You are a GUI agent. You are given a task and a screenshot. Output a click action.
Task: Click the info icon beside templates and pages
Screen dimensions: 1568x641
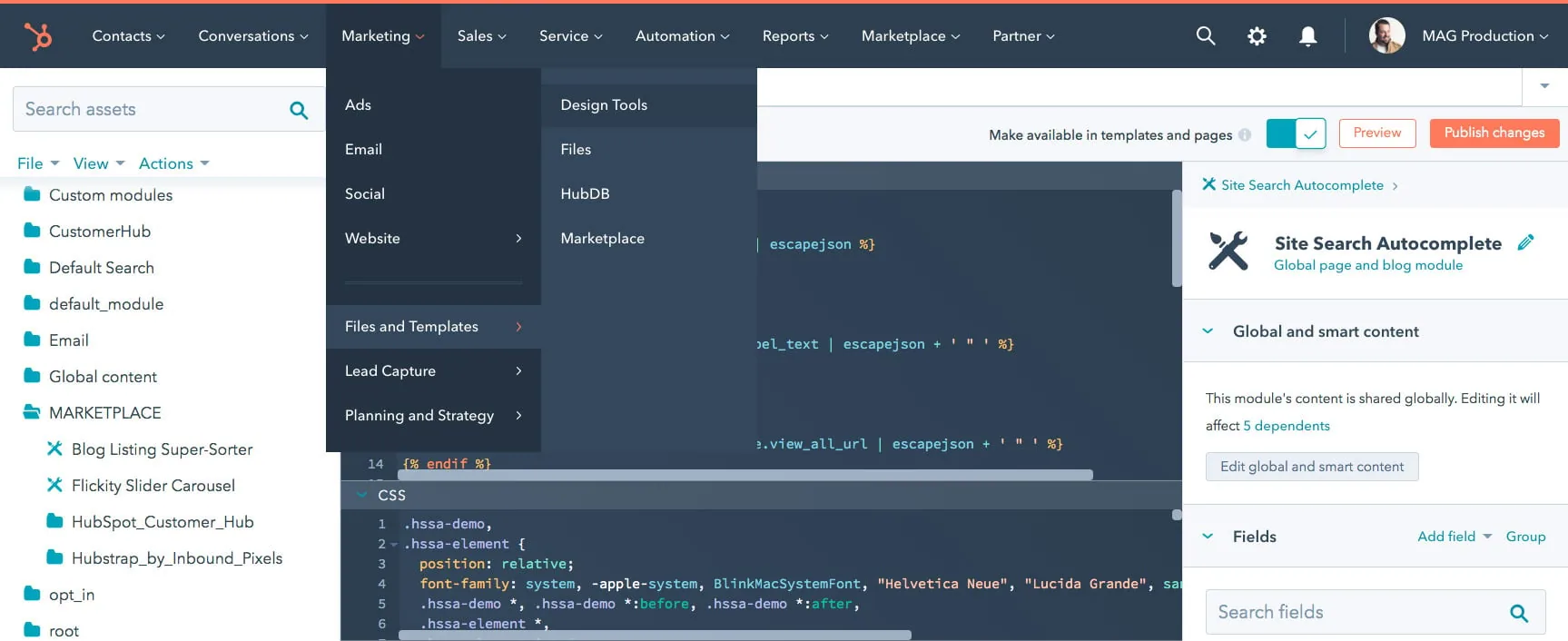click(1245, 134)
